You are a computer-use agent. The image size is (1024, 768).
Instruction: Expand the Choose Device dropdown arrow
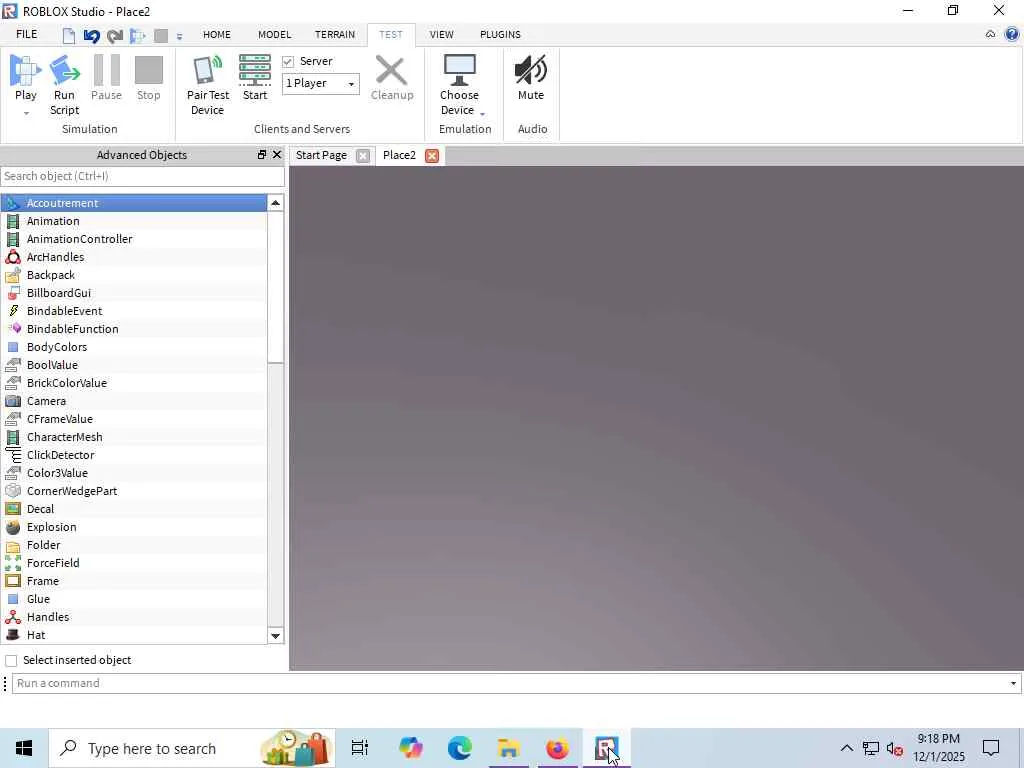[x=483, y=114]
